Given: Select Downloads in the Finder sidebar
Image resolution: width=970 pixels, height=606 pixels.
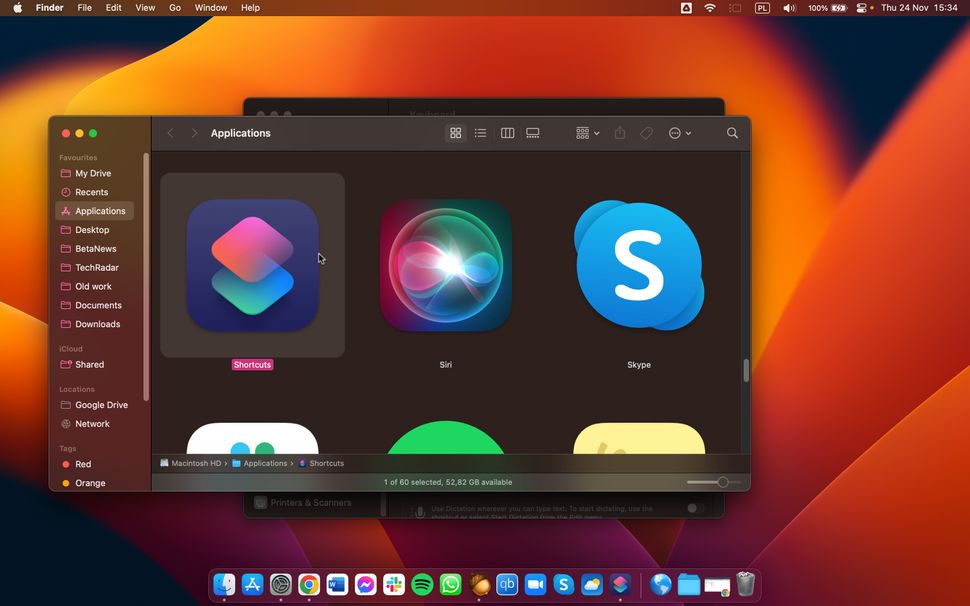Looking at the screenshot, I should coord(97,324).
